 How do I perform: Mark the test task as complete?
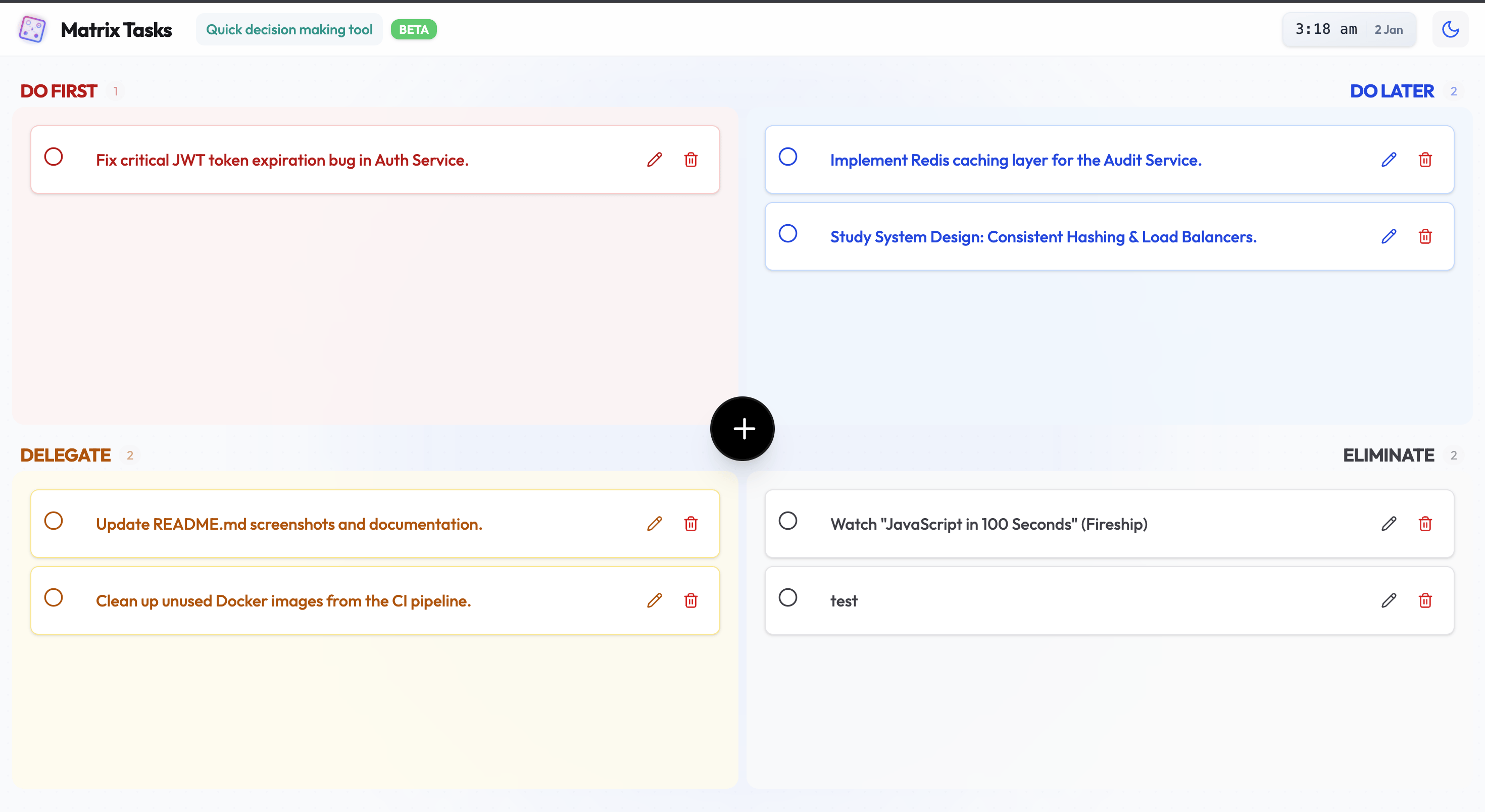(788, 597)
